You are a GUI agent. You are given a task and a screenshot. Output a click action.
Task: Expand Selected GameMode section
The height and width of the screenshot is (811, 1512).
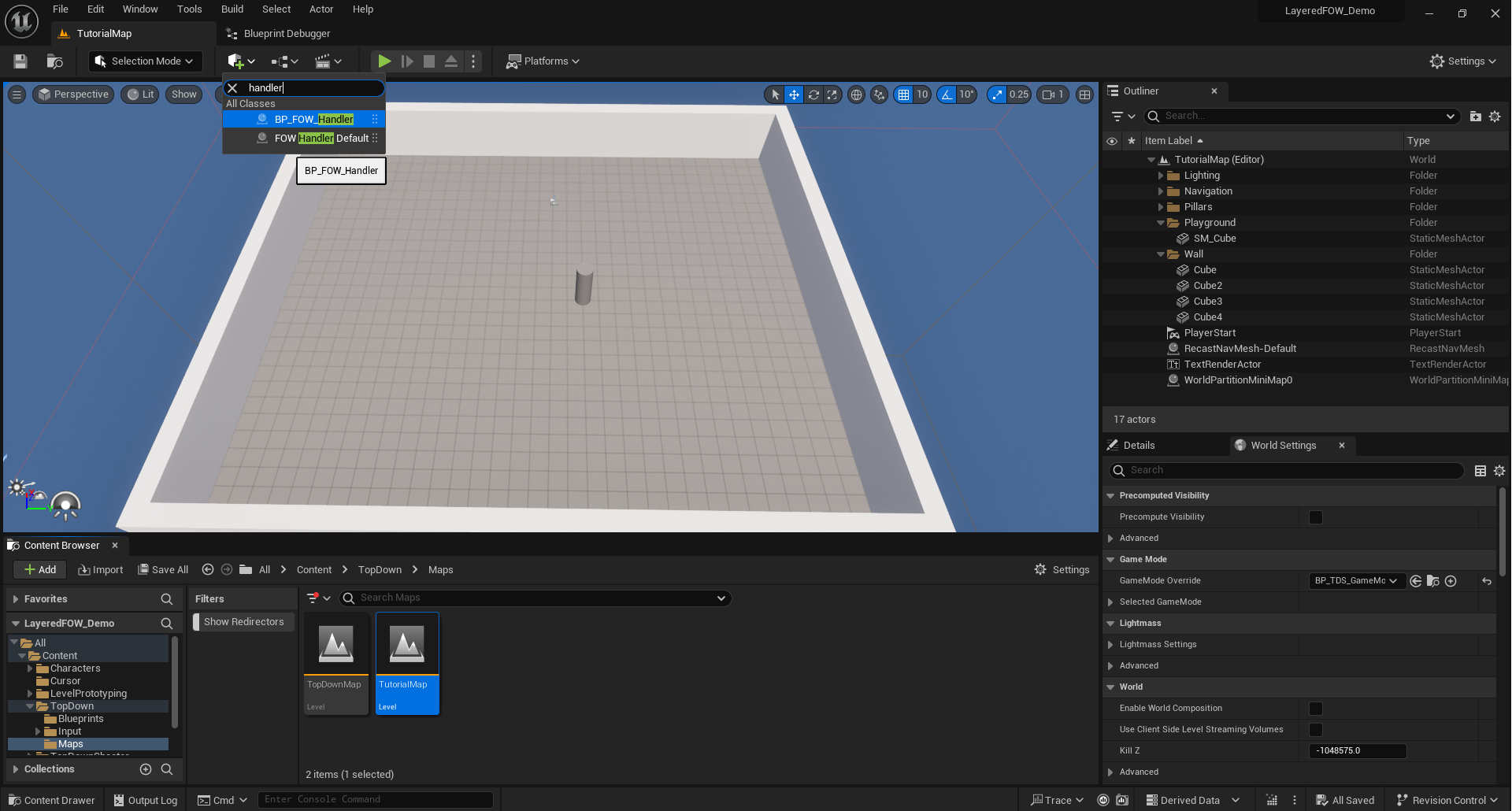pos(1110,602)
